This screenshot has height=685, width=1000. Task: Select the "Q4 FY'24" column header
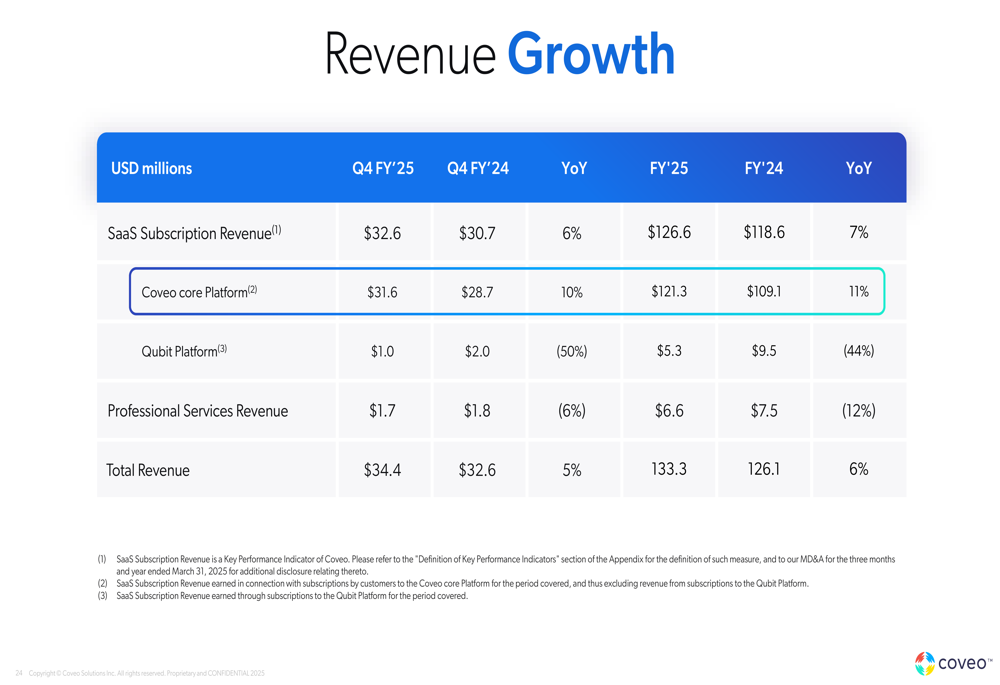pyautogui.click(x=478, y=168)
